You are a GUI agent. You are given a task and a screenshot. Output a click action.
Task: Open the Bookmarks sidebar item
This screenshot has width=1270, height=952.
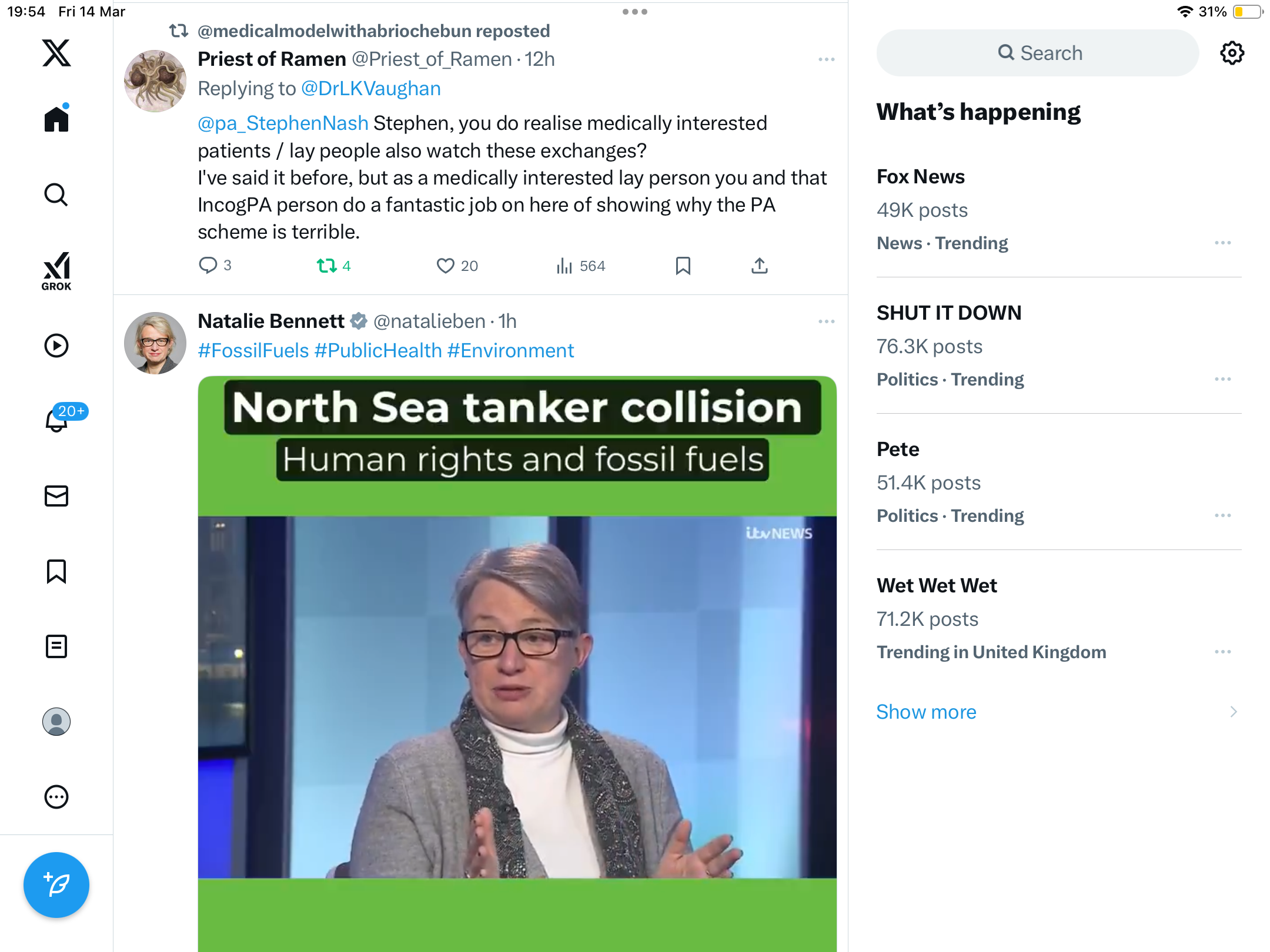coord(56,571)
